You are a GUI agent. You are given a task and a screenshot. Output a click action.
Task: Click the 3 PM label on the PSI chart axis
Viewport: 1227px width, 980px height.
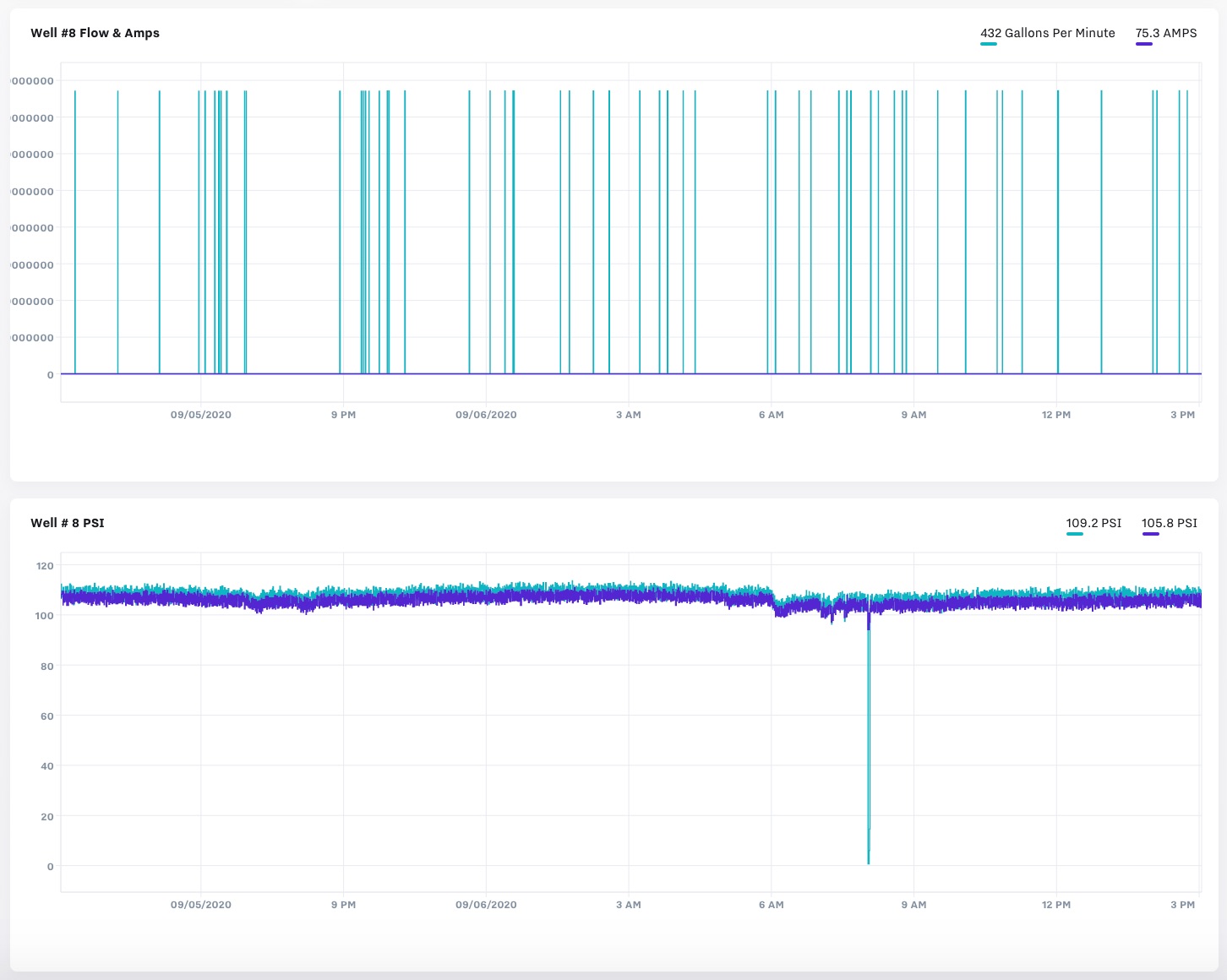[1183, 905]
